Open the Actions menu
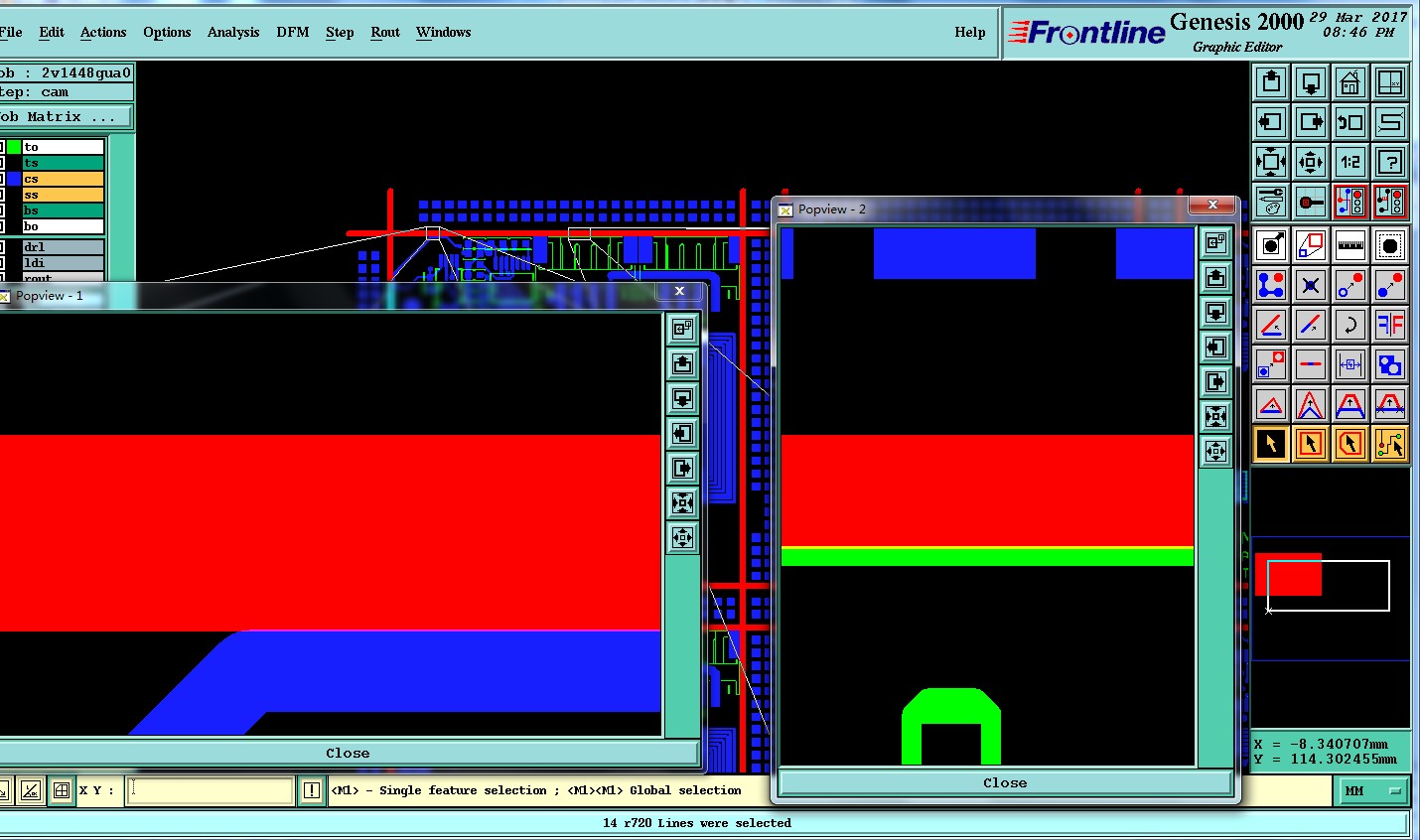 pos(103,32)
